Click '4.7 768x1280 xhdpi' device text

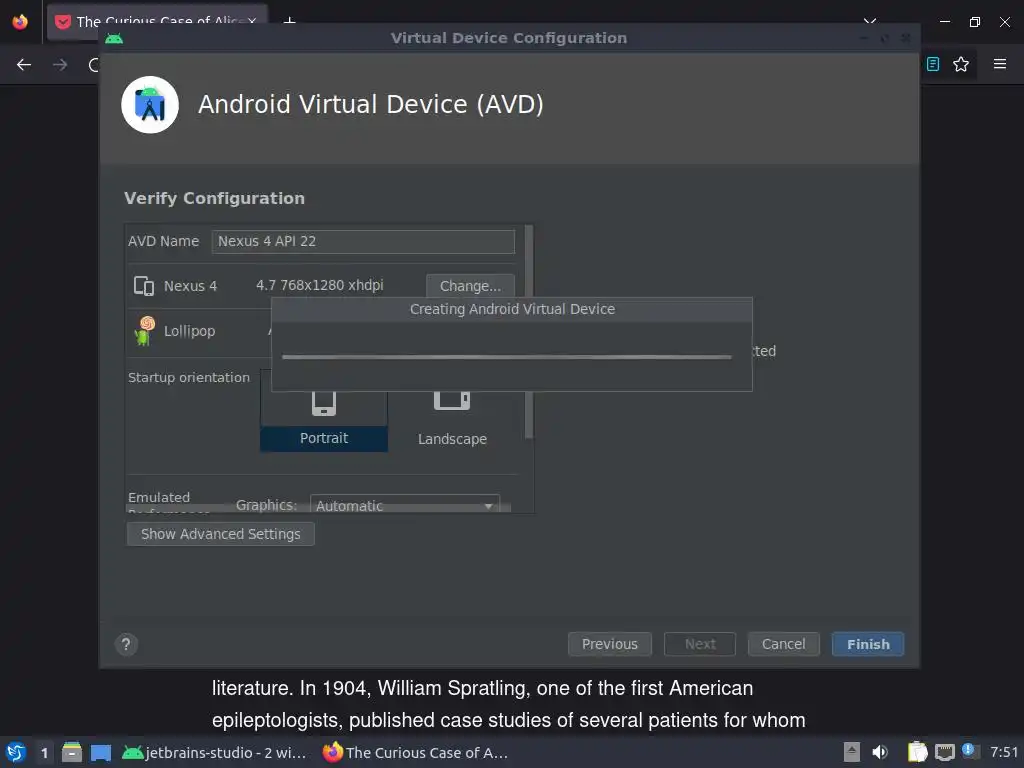[319, 285]
